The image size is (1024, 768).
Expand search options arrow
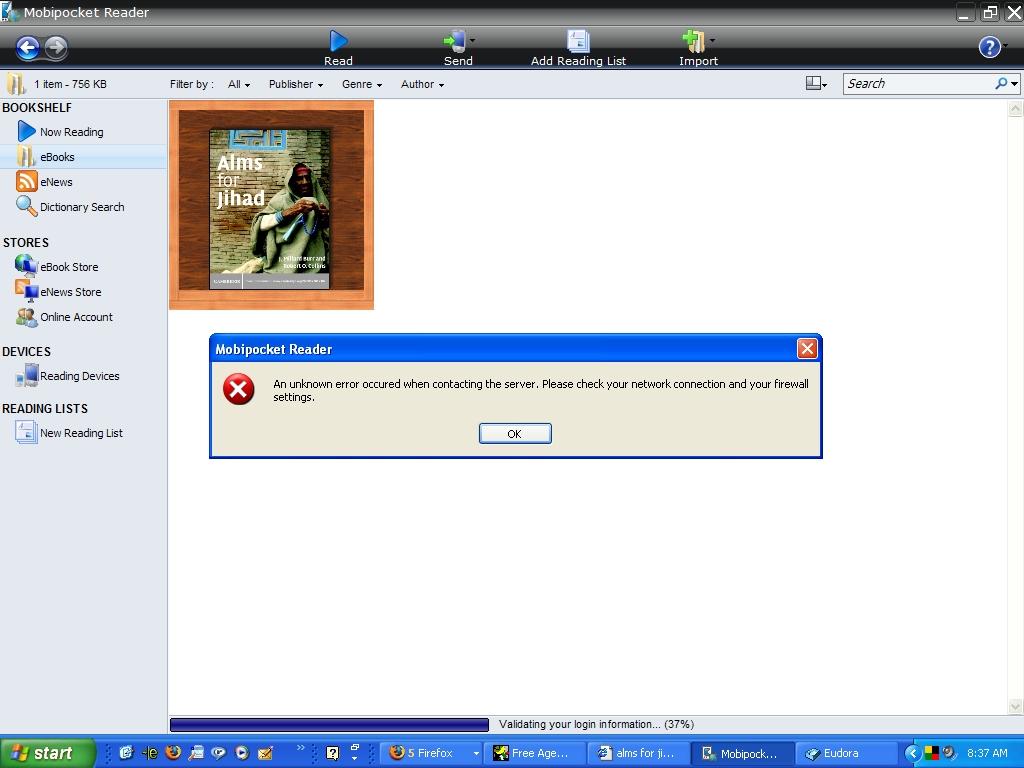tap(1014, 84)
